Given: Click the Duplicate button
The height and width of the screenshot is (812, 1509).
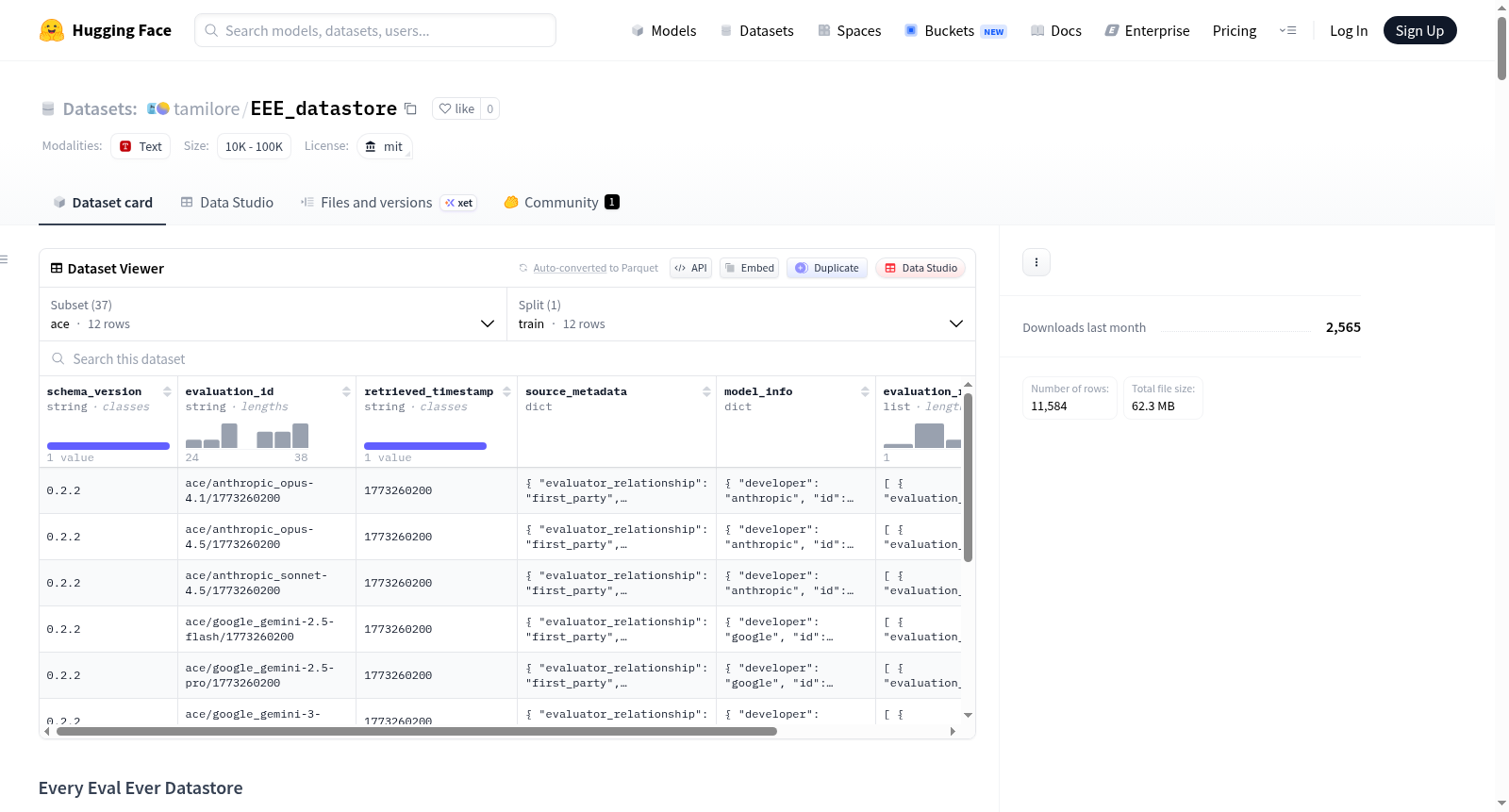Looking at the screenshot, I should pyautogui.click(x=827, y=268).
